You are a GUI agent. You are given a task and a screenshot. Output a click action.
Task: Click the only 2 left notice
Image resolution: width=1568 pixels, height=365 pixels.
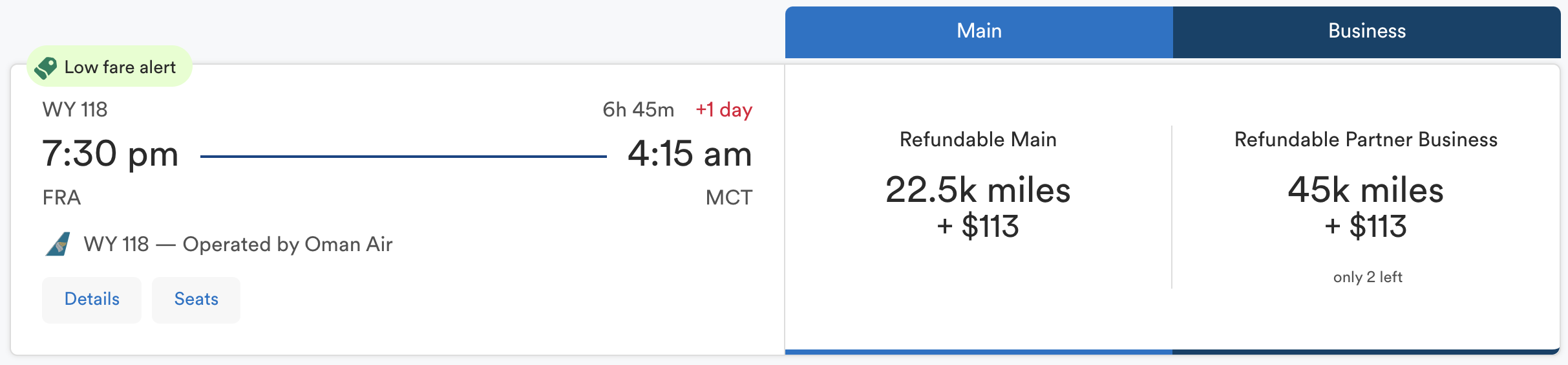click(x=1368, y=277)
